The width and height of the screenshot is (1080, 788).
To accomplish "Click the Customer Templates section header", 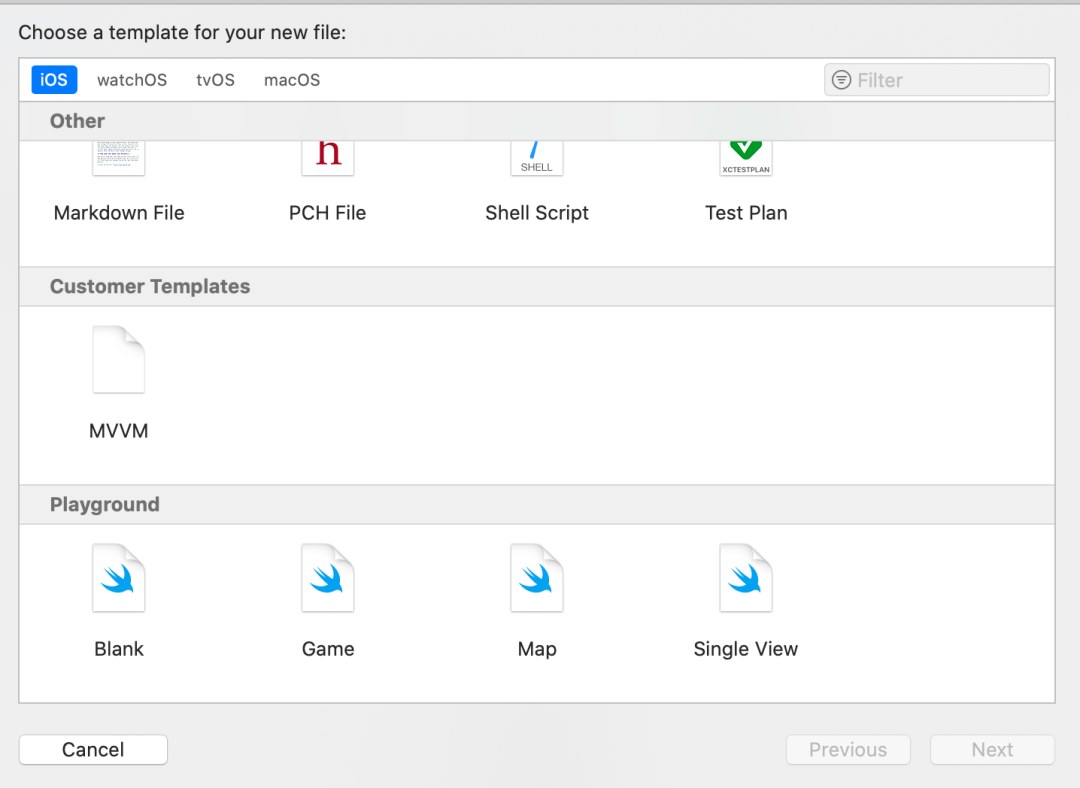I will (150, 287).
